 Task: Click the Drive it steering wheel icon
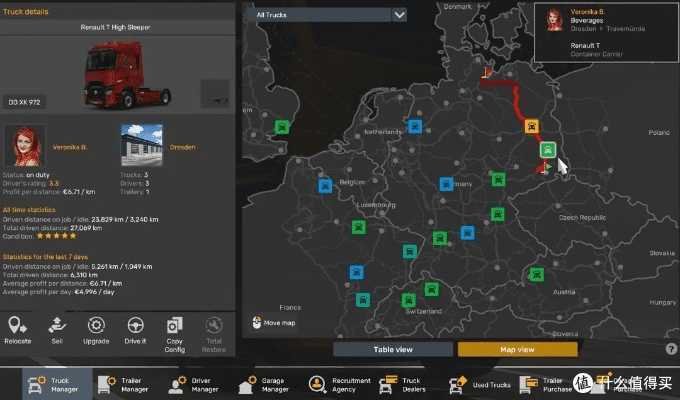point(136,327)
